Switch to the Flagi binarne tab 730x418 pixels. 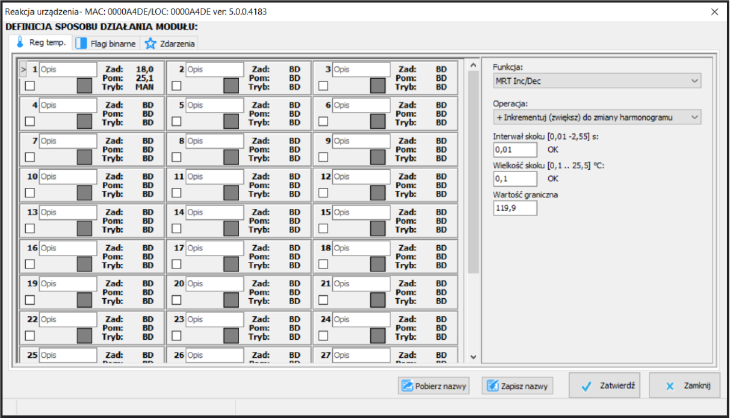106,44
